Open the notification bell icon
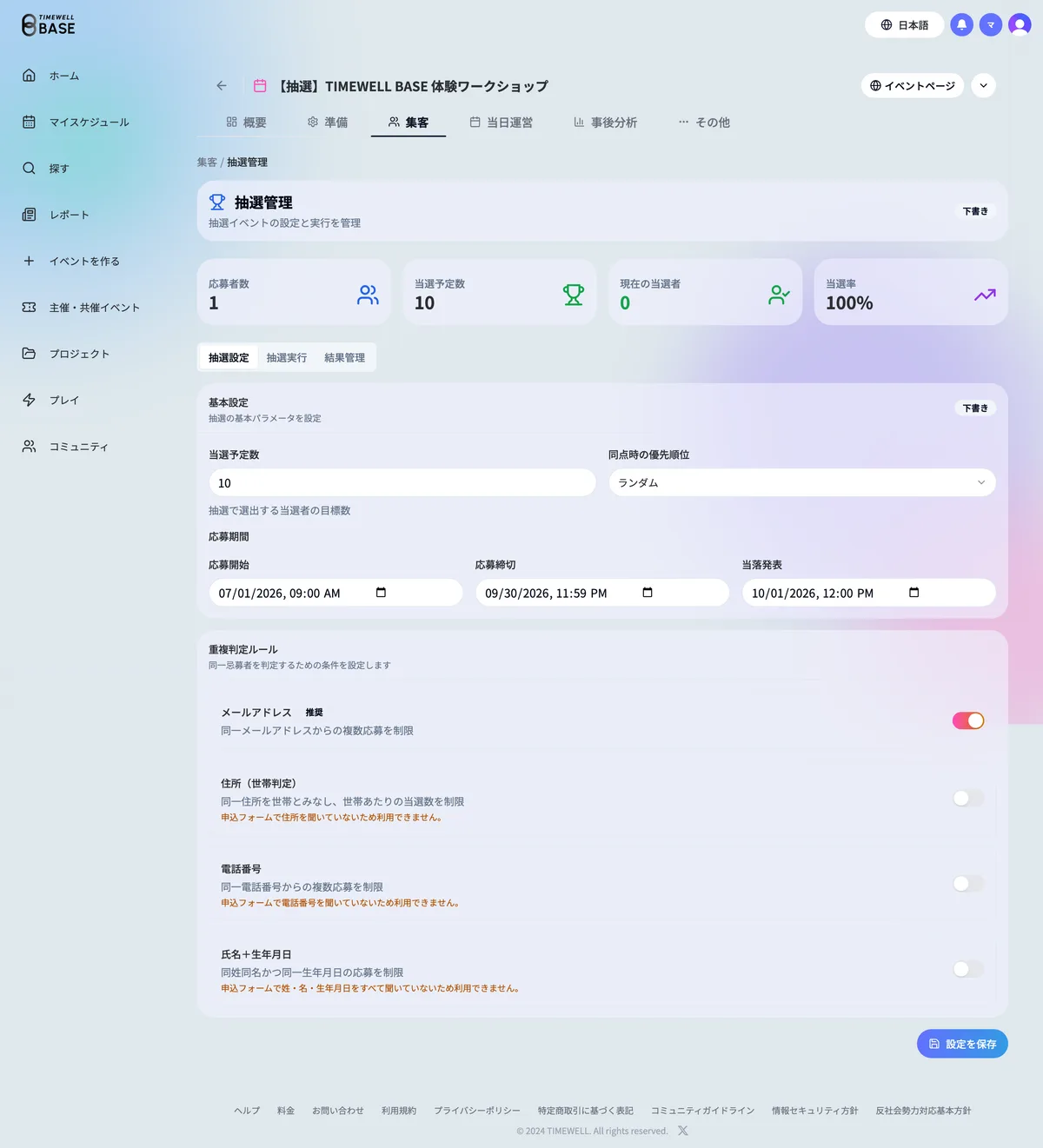 pyautogui.click(x=961, y=25)
